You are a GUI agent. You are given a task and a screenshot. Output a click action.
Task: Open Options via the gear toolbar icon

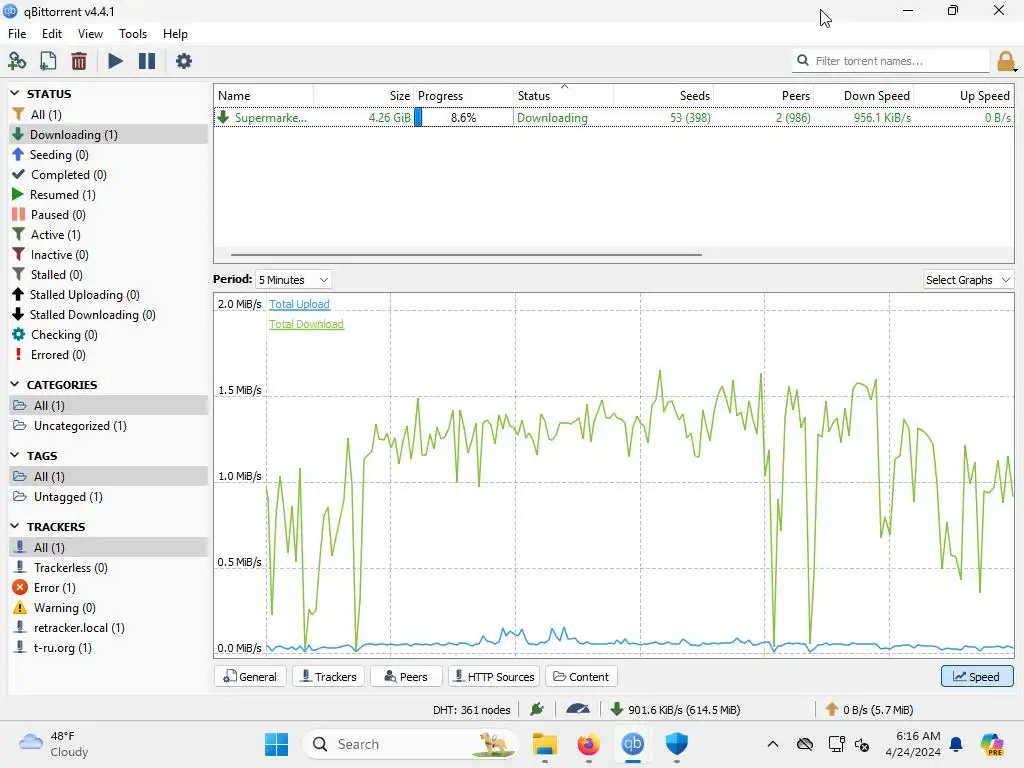click(x=184, y=61)
